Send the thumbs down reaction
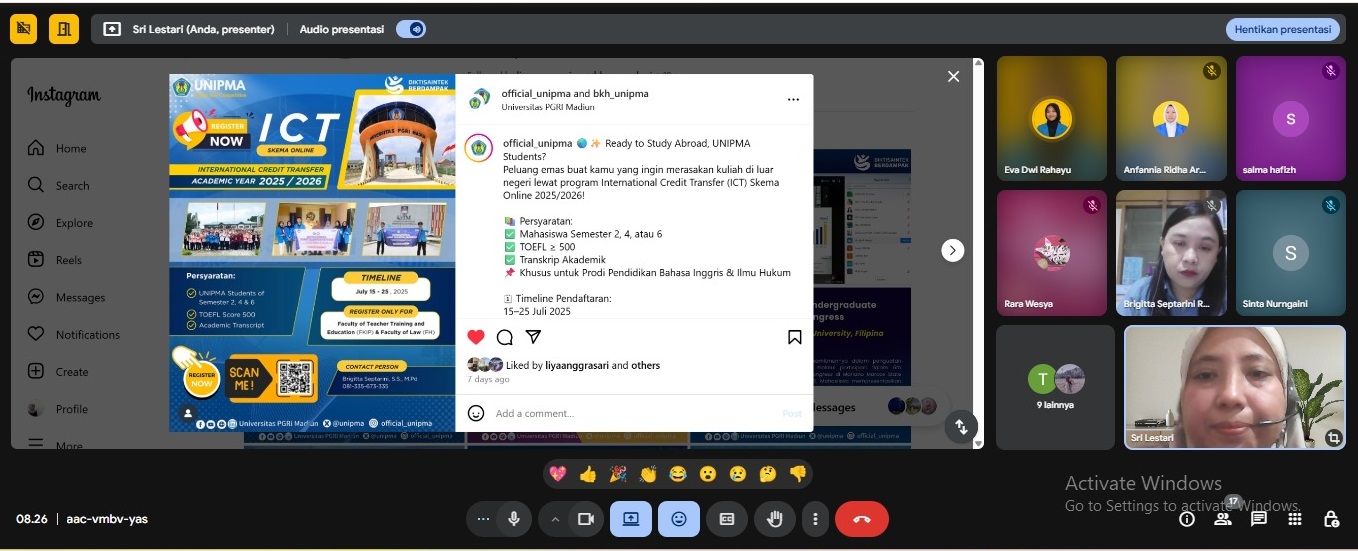The image size is (1358, 551). [x=797, y=474]
